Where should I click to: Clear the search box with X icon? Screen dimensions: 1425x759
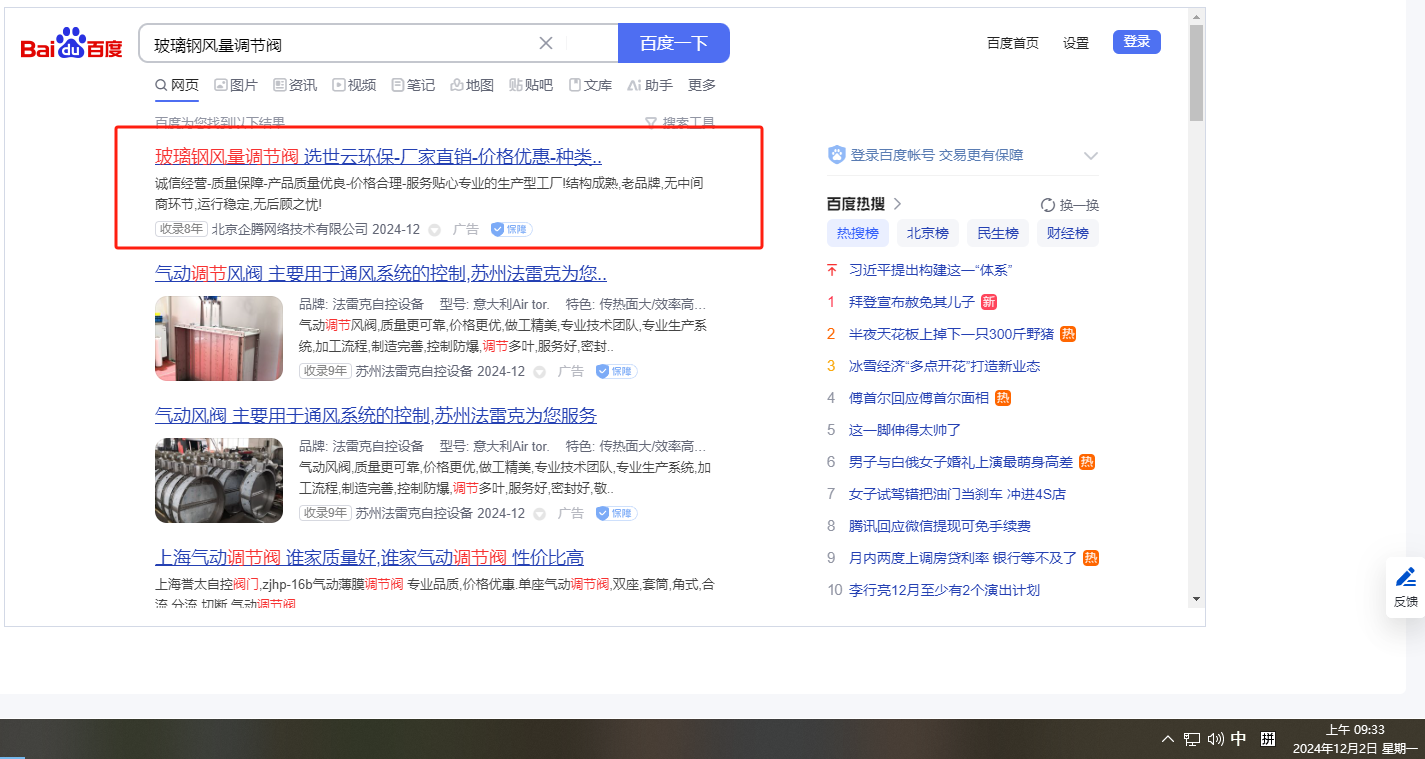click(546, 43)
